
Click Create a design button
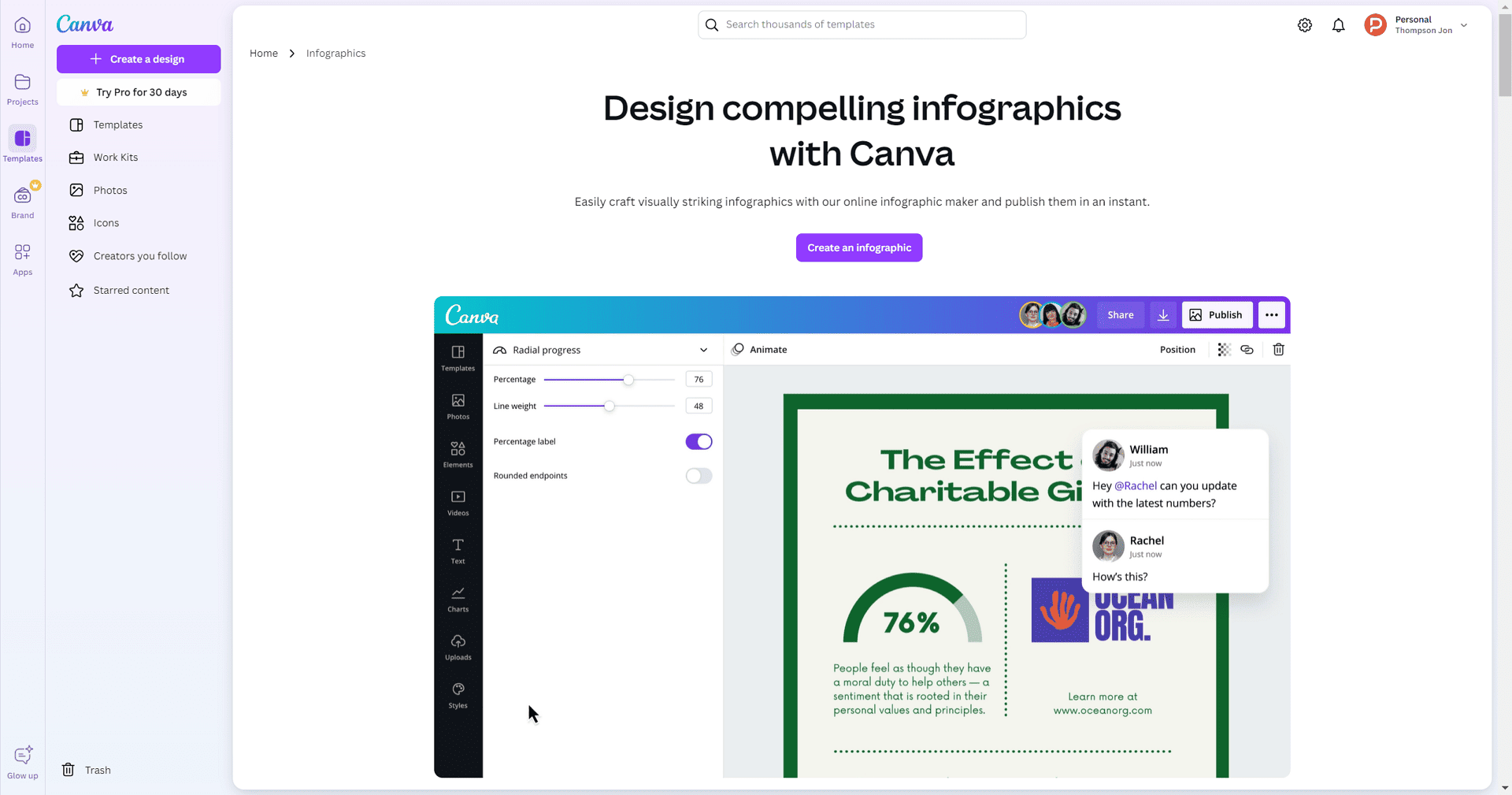139,59
